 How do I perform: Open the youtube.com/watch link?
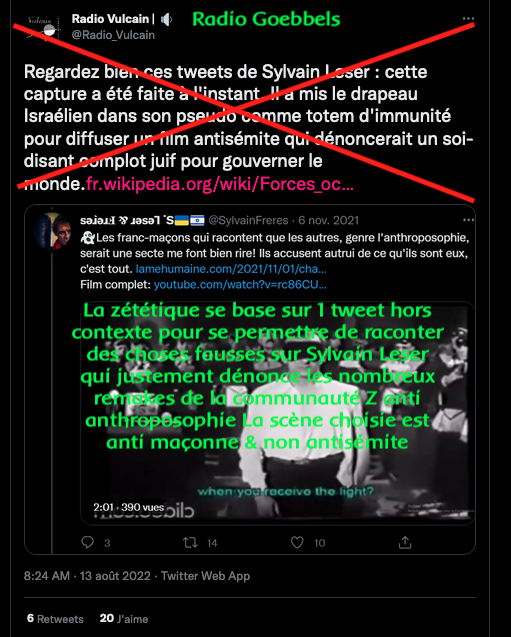pyautogui.click(x=240, y=284)
